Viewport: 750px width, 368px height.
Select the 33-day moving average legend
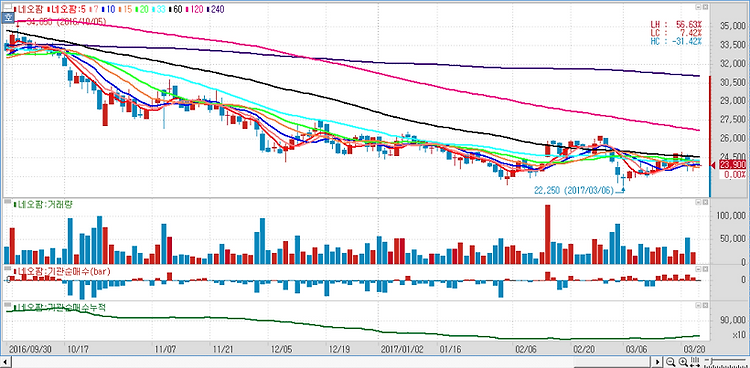coord(159,9)
